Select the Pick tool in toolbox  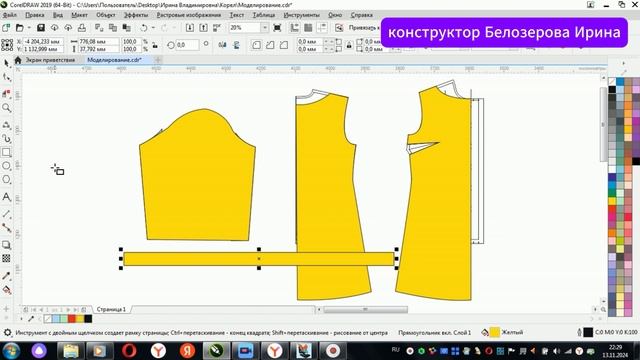pos(7,63)
